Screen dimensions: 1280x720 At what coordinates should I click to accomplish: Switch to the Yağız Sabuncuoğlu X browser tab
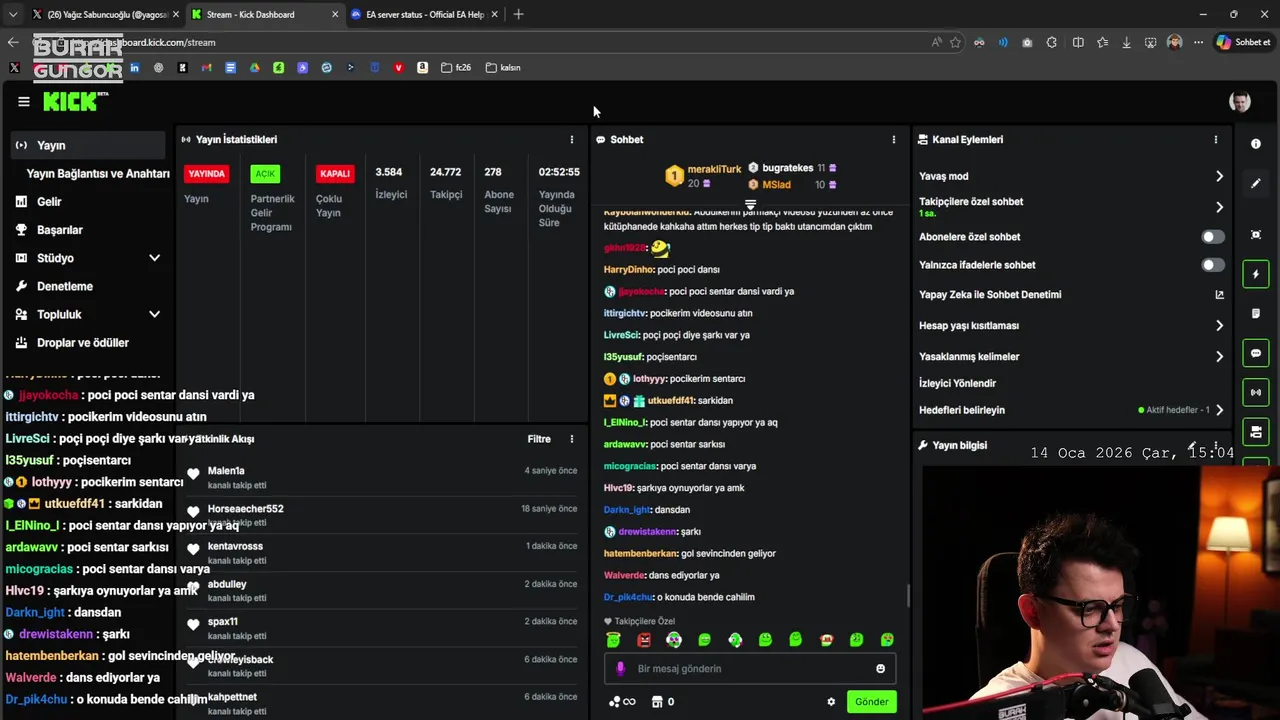[105, 14]
